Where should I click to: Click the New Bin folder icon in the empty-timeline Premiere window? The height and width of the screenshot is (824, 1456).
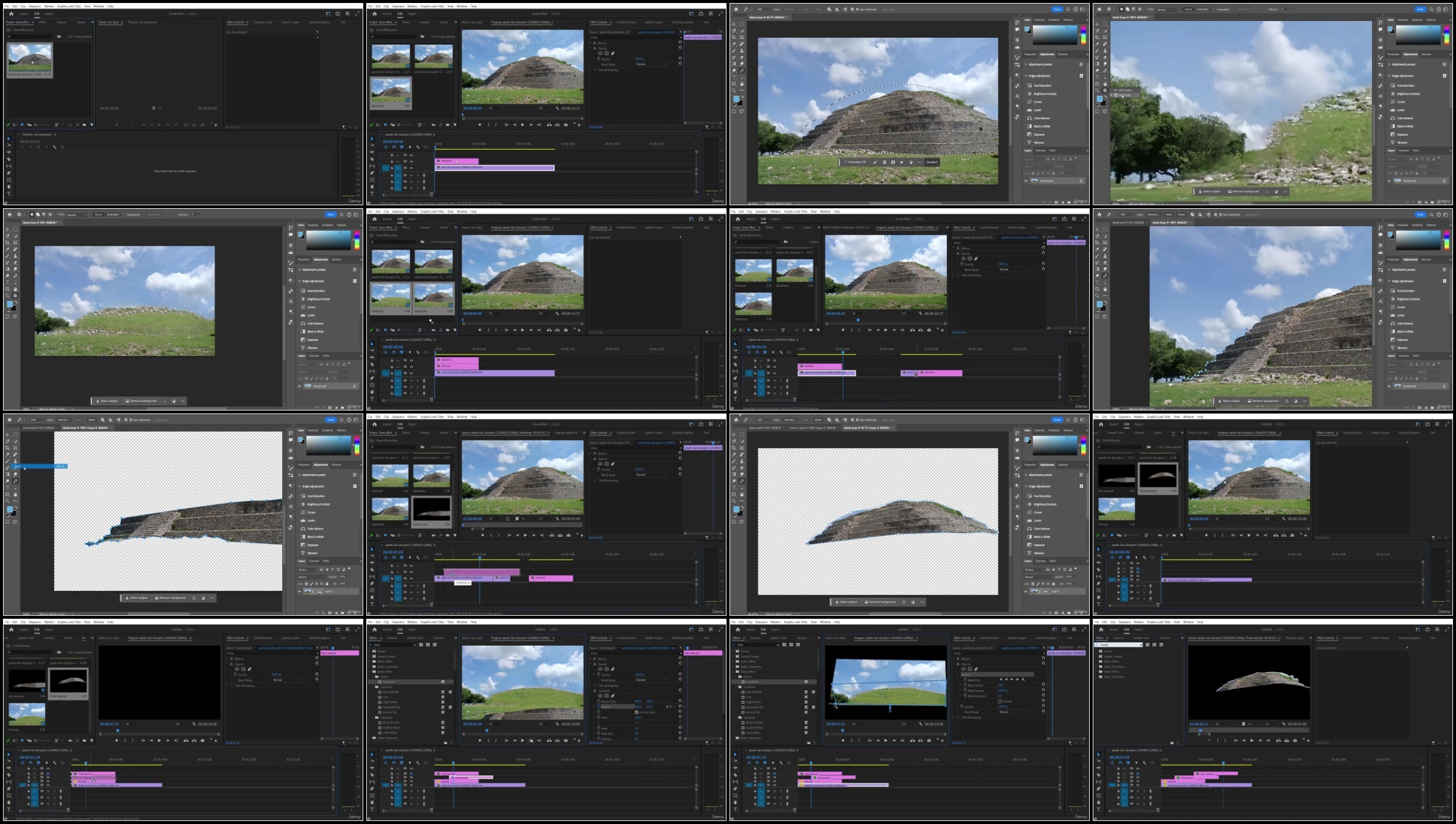point(84,125)
